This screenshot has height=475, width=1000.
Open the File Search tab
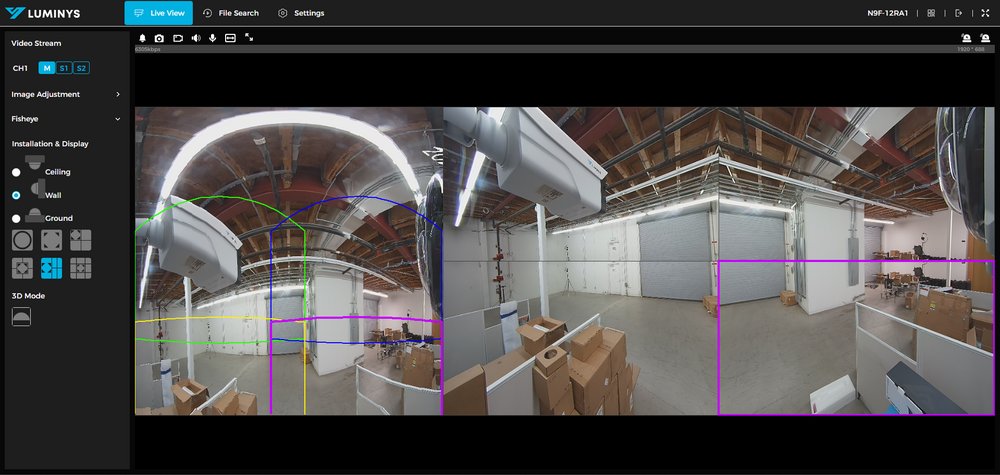[x=230, y=13]
